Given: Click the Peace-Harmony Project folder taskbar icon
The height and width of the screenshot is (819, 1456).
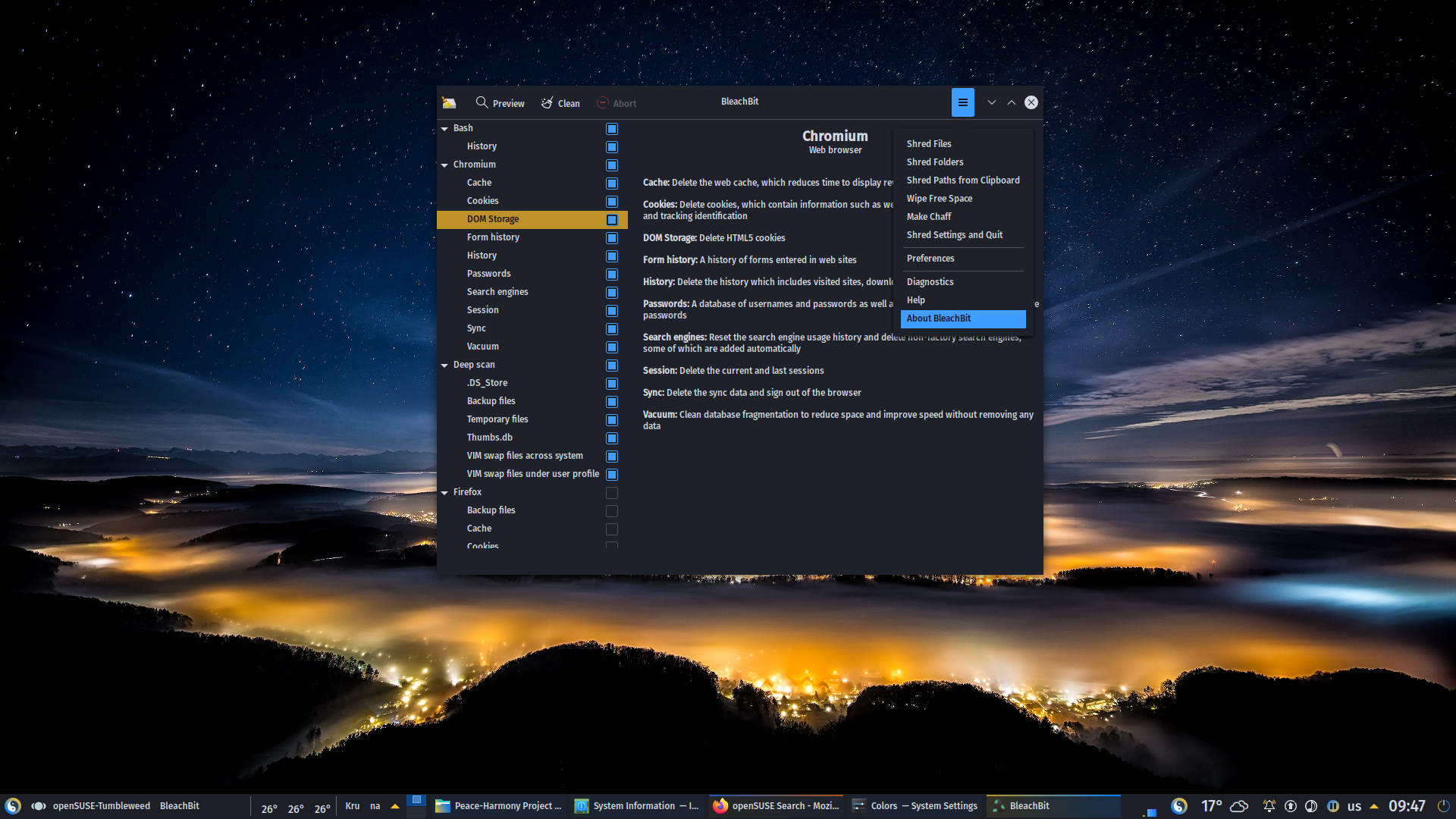Looking at the screenshot, I should point(443,806).
